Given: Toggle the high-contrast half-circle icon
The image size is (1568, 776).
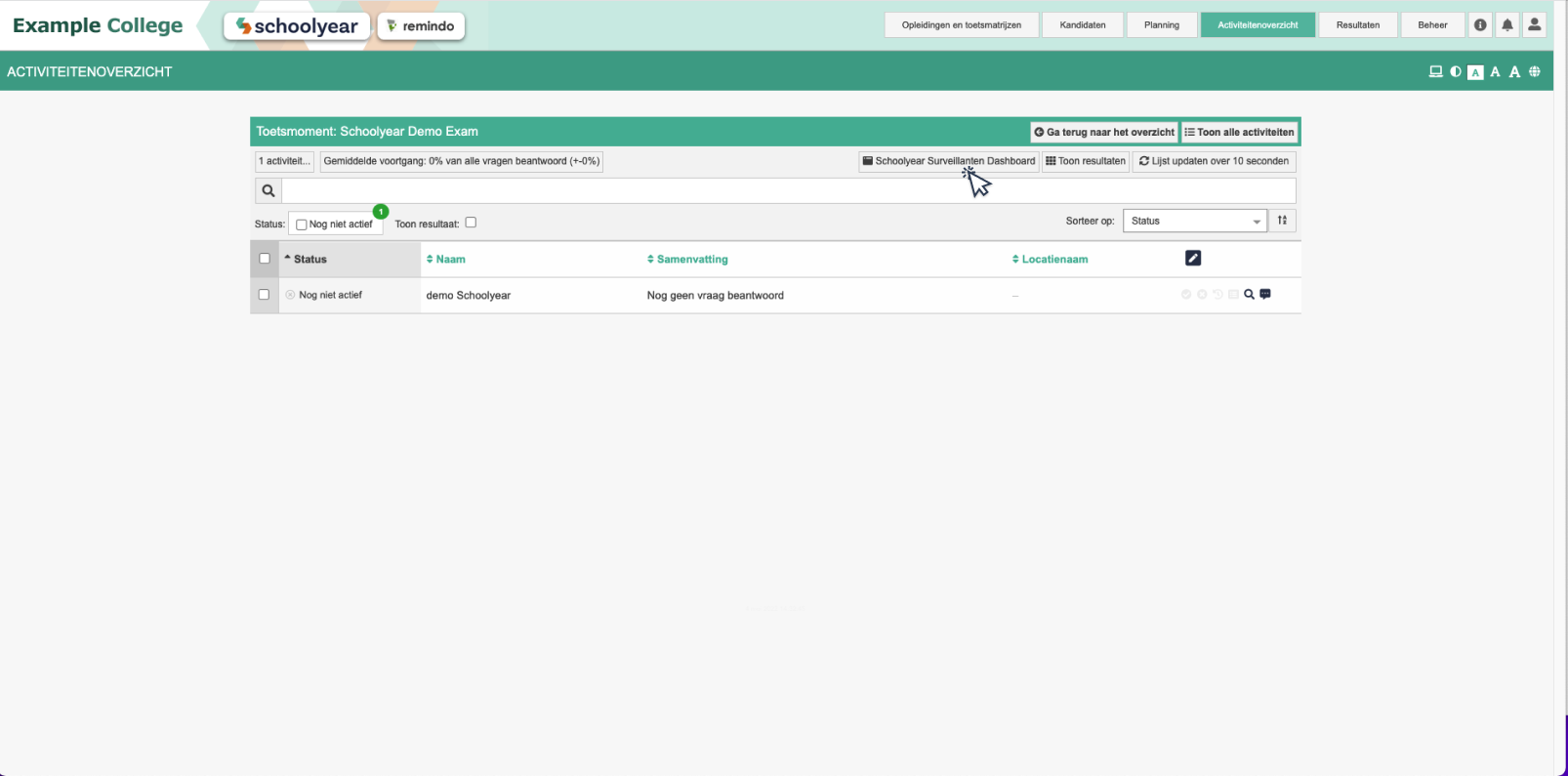Looking at the screenshot, I should pos(1456,71).
